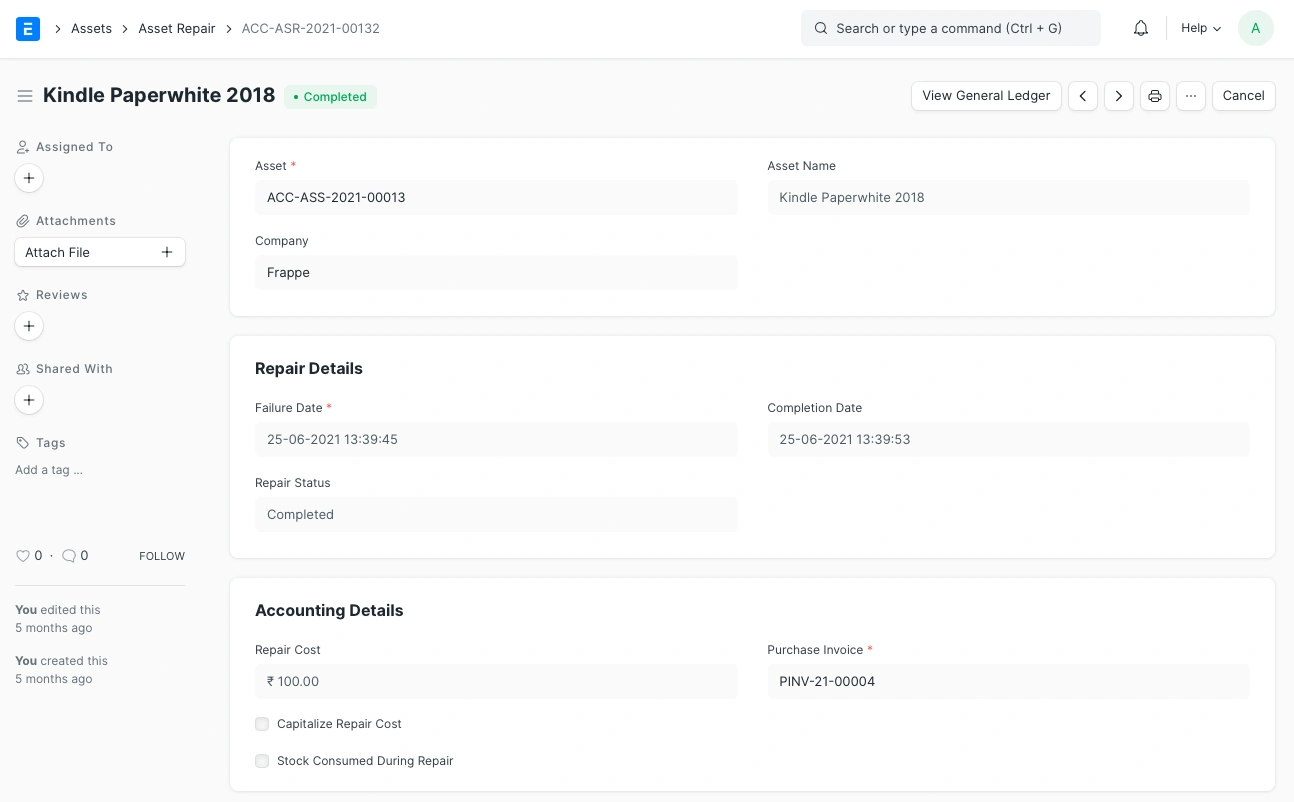
Task: Click the print icon button
Action: [x=1155, y=96]
